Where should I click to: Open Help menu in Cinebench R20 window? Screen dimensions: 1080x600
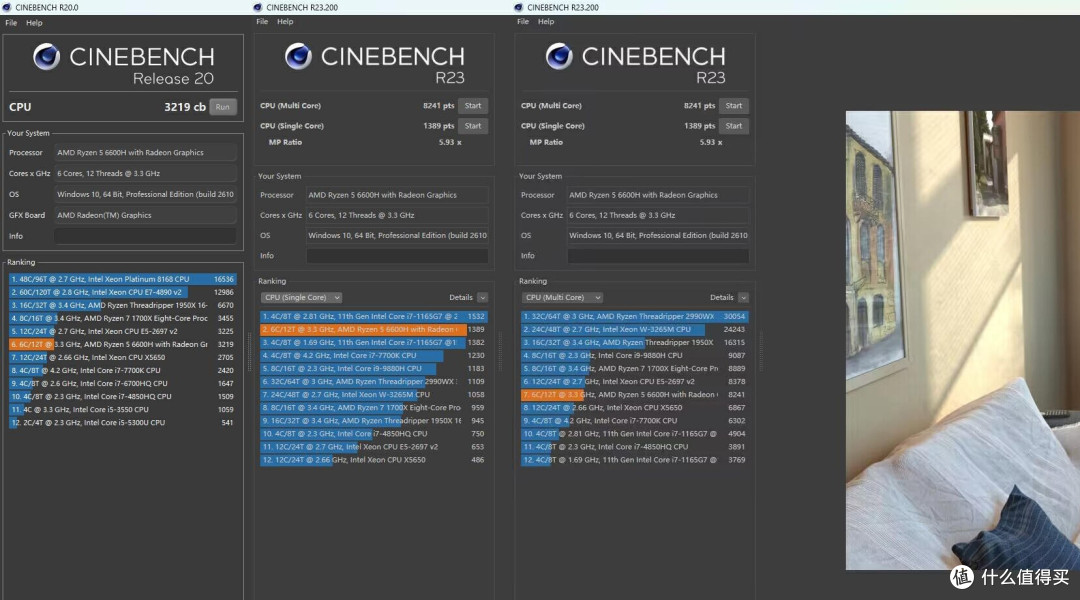34,23
